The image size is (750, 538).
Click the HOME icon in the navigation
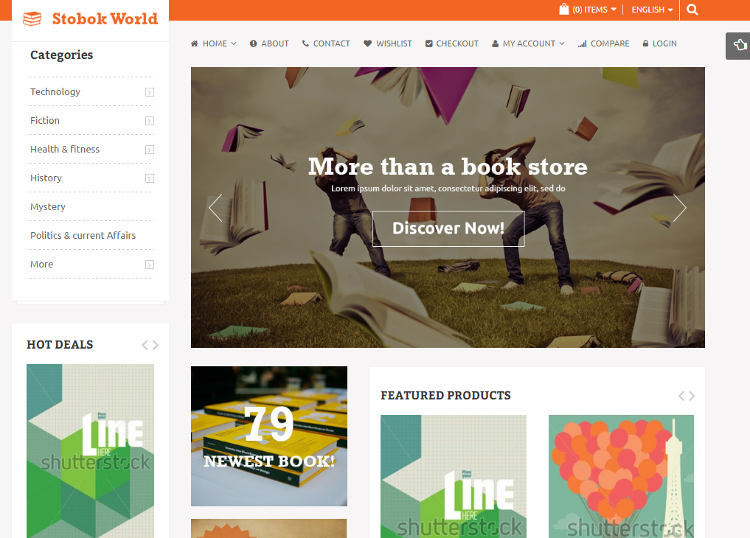tap(194, 44)
